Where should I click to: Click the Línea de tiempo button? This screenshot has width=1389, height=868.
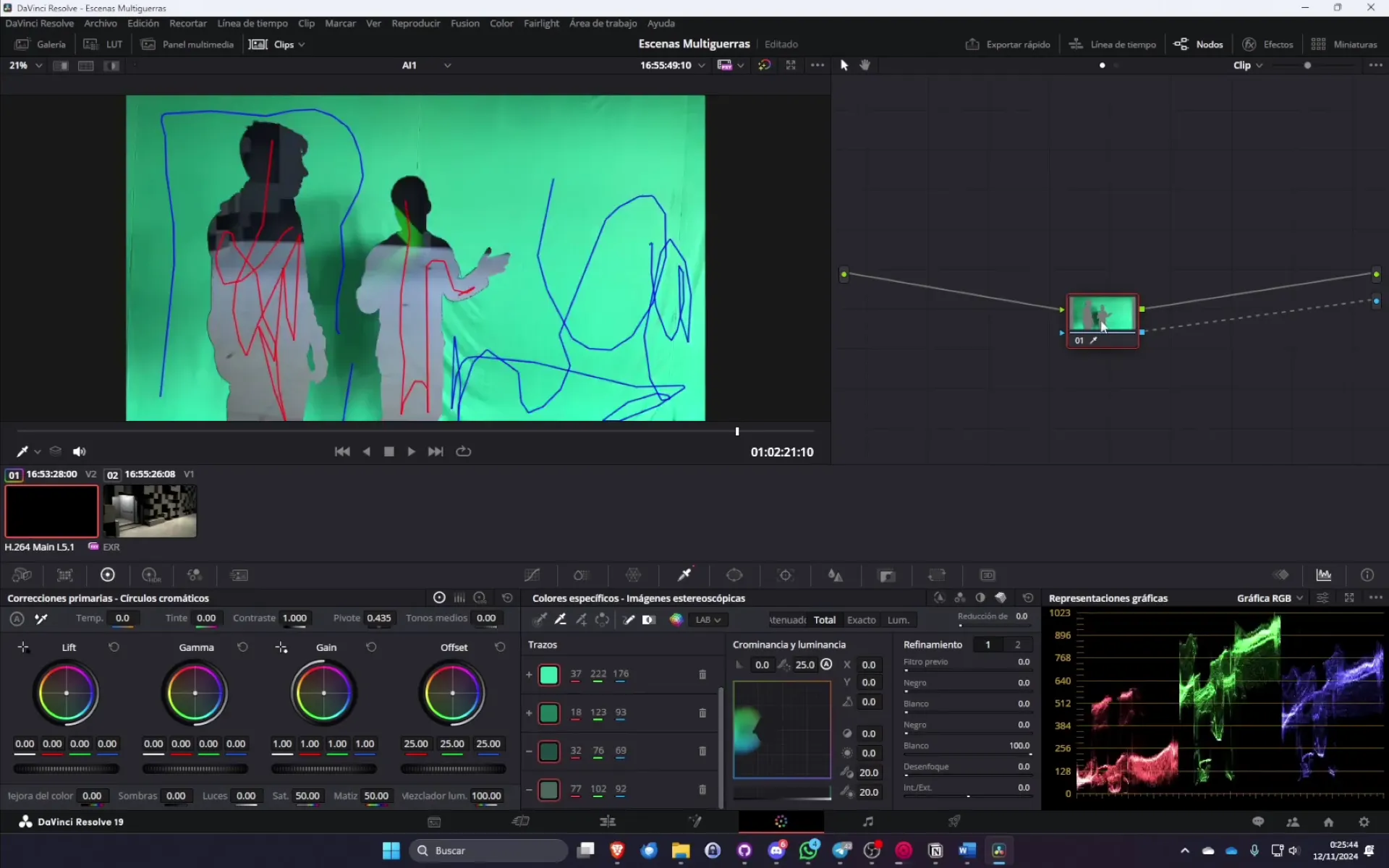coord(1113,44)
